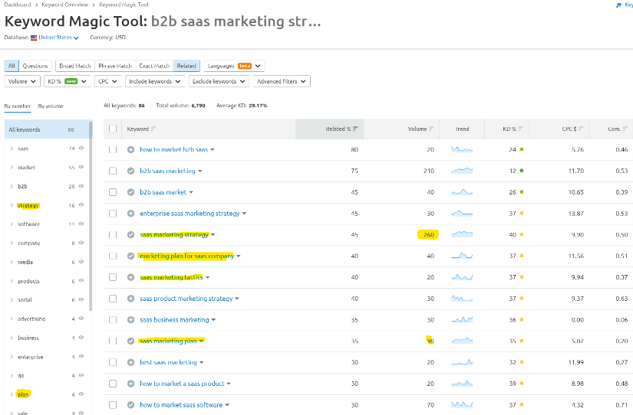Check the box for 'saas product marketing strategy'
The height and width of the screenshot is (415, 633).
coord(113,299)
